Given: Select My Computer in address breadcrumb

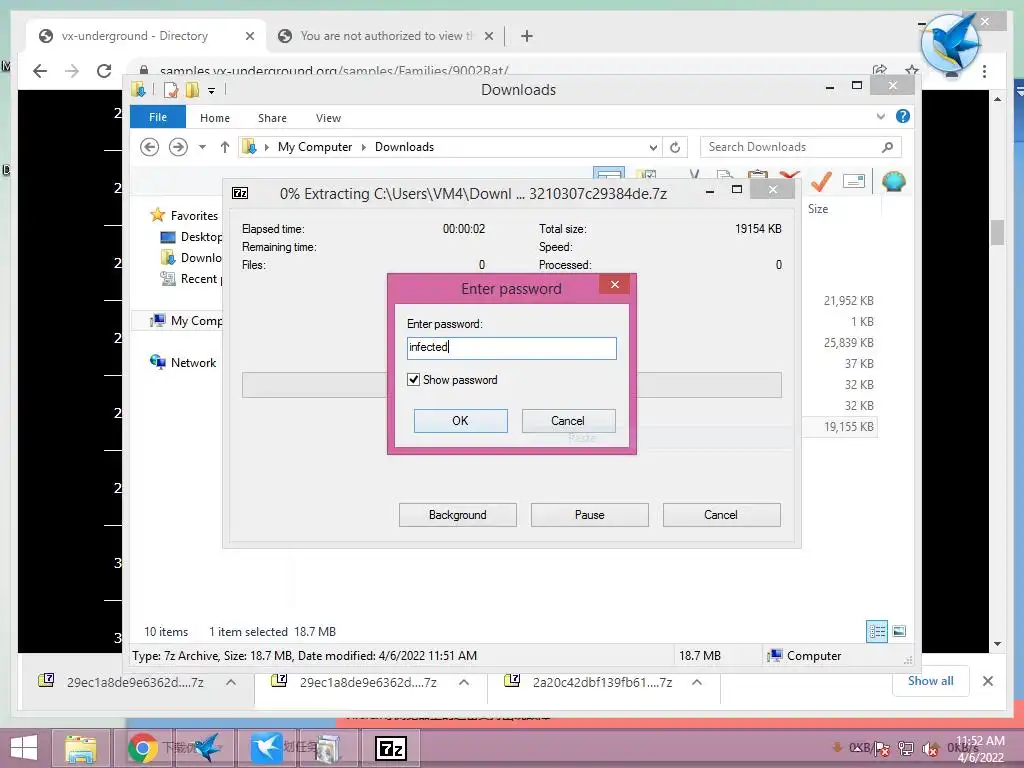Looking at the screenshot, I should [315, 147].
